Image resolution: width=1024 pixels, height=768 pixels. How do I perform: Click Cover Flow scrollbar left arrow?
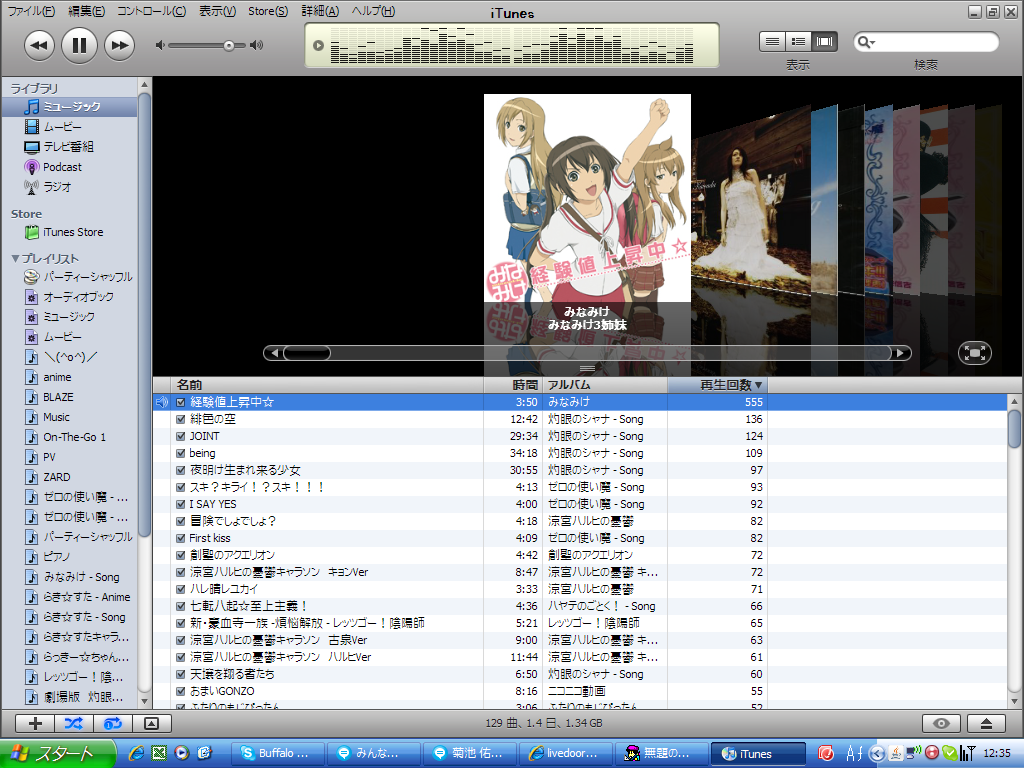coord(274,353)
